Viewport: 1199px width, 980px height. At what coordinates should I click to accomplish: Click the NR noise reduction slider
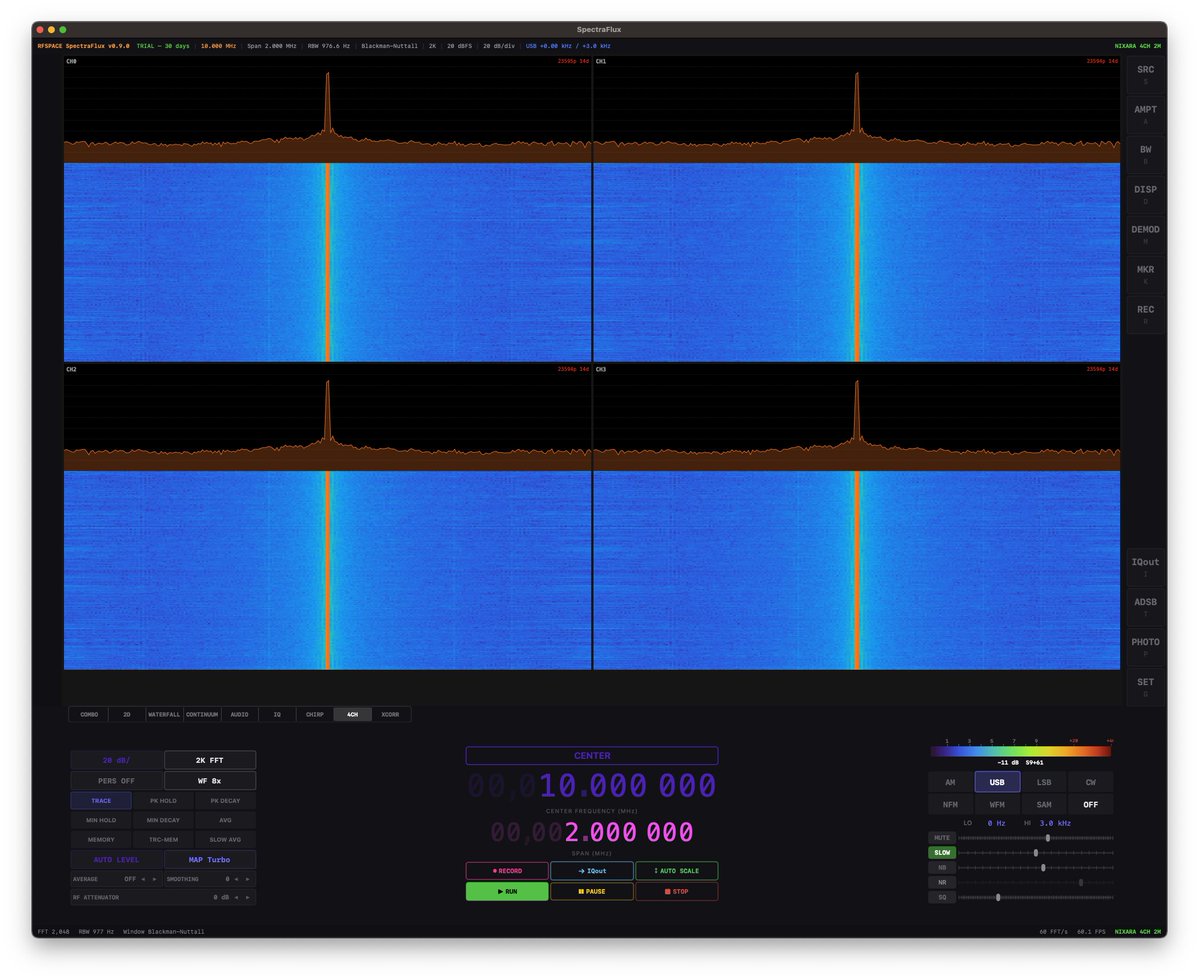point(1036,882)
